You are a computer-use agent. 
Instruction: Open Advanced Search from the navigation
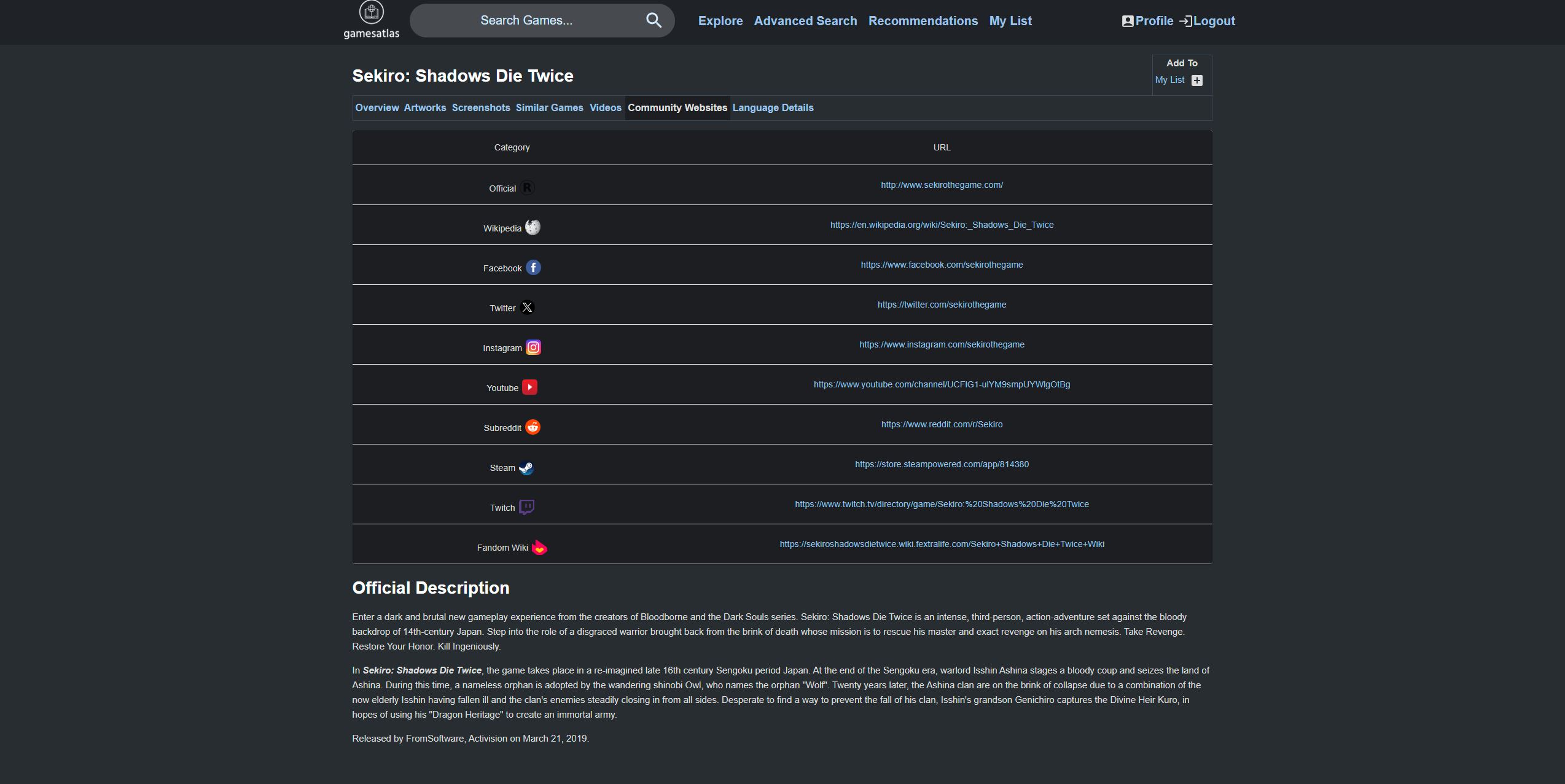pos(805,21)
